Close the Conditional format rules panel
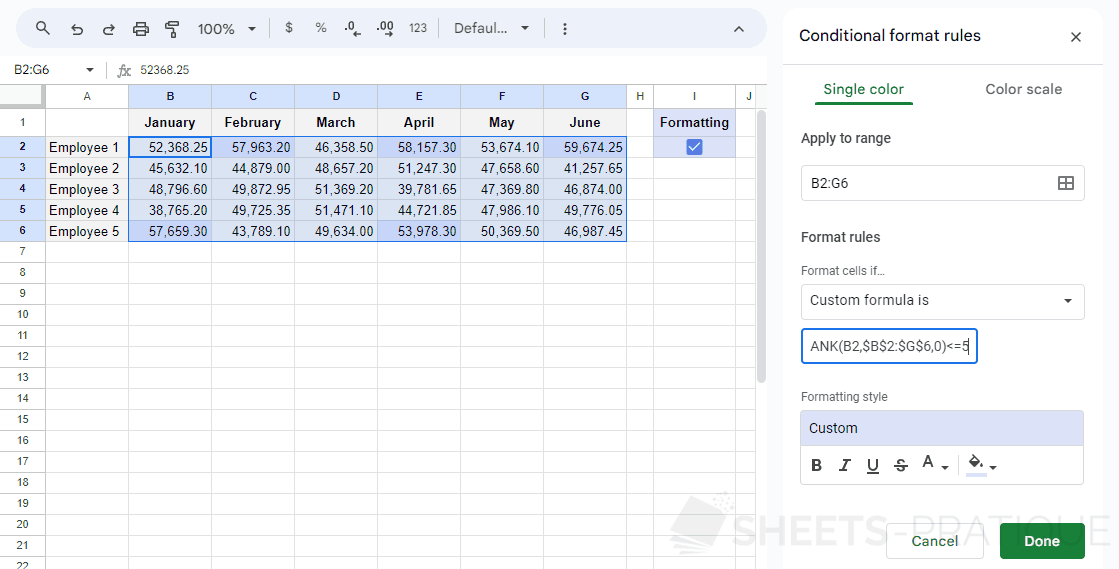 coord(1075,37)
